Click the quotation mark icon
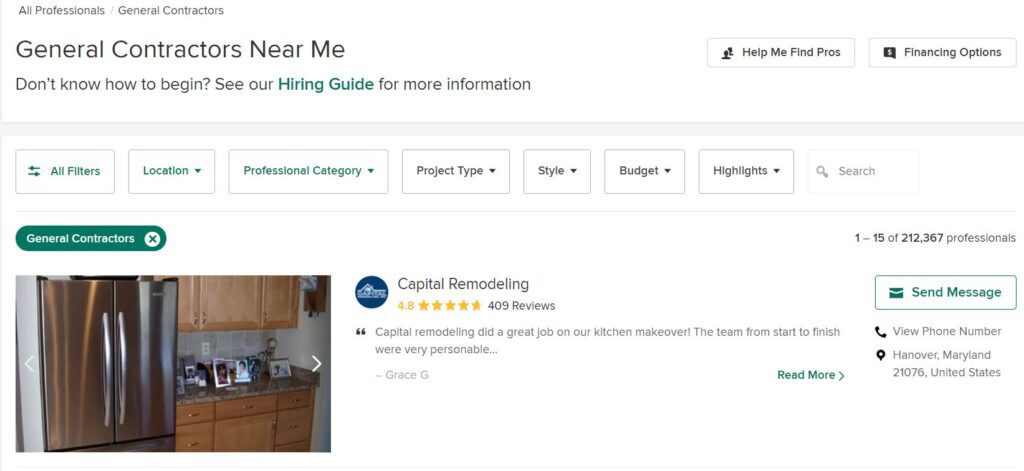The image size is (1024, 471). pyautogui.click(x=360, y=332)
